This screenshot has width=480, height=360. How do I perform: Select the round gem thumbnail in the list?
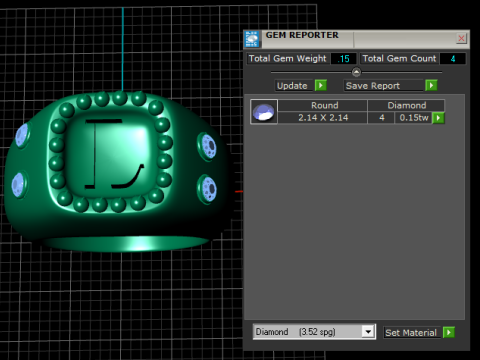[264, 112]
